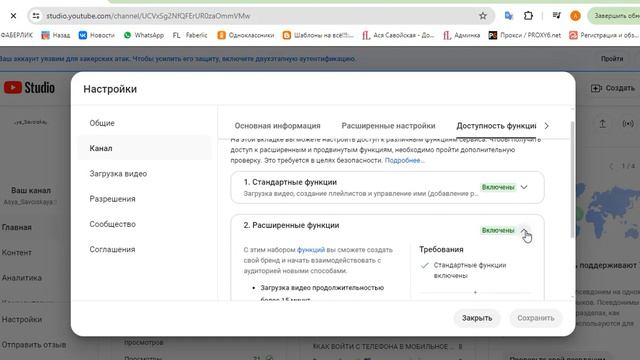Stop page loading with the X button
Image resolution: width=640 pixels, height=360 pixels.
13,16
